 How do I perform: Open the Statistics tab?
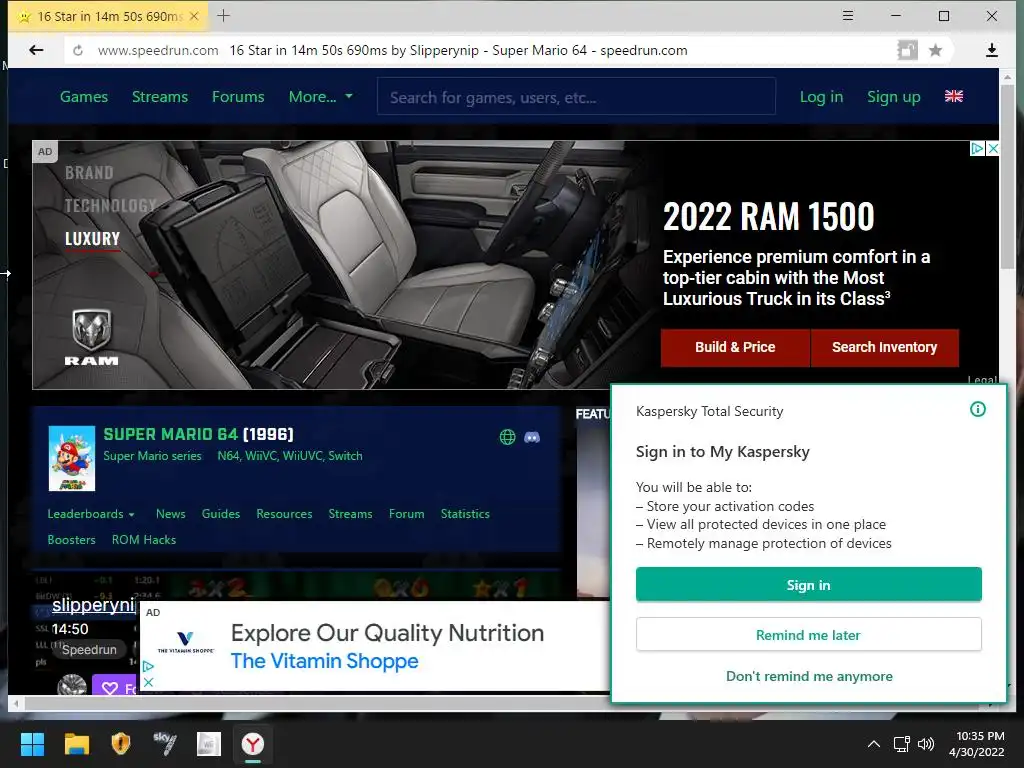click(465, 514)
